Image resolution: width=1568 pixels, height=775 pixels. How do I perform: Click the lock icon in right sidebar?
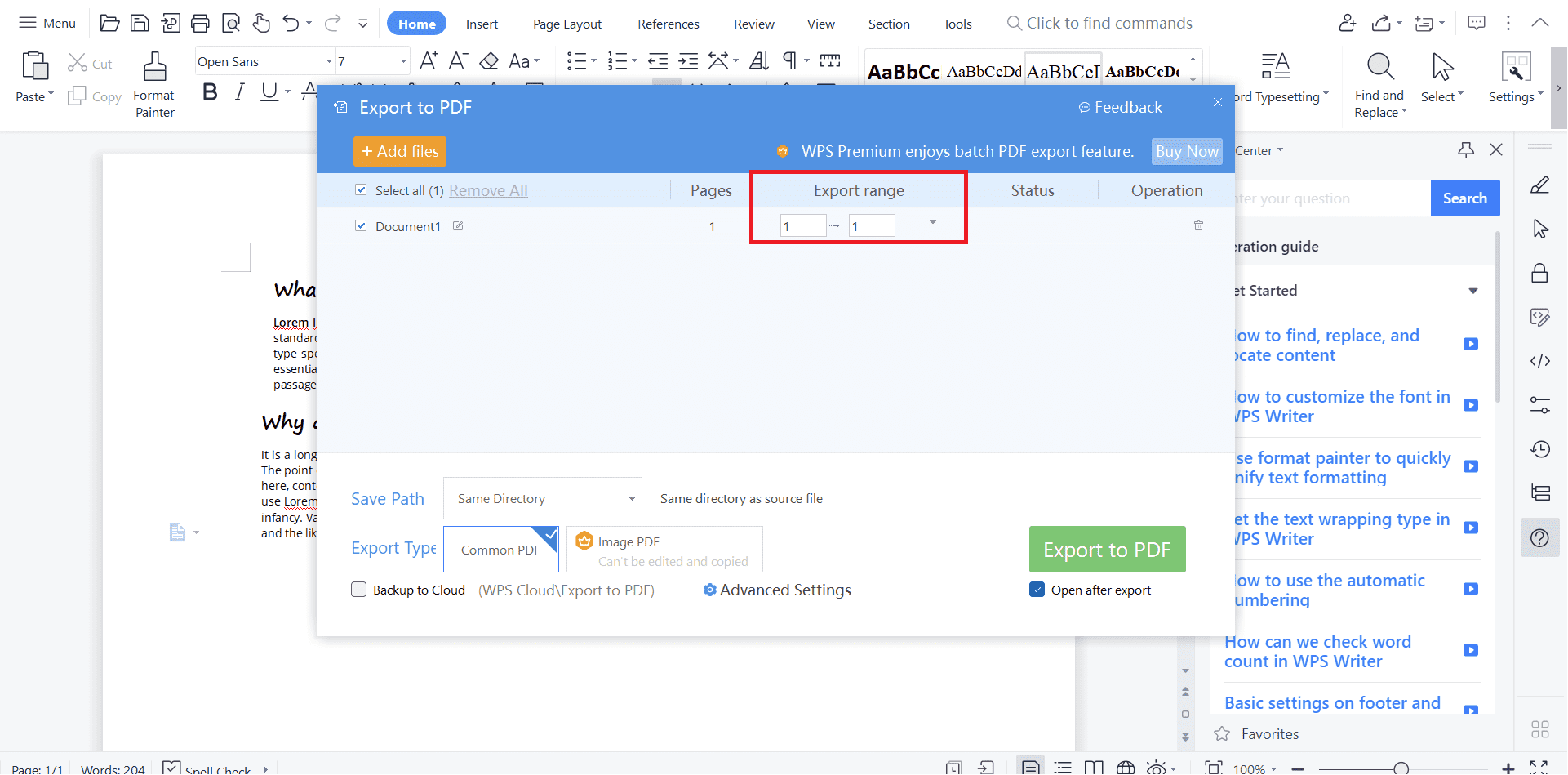(x=1540, y=273)
